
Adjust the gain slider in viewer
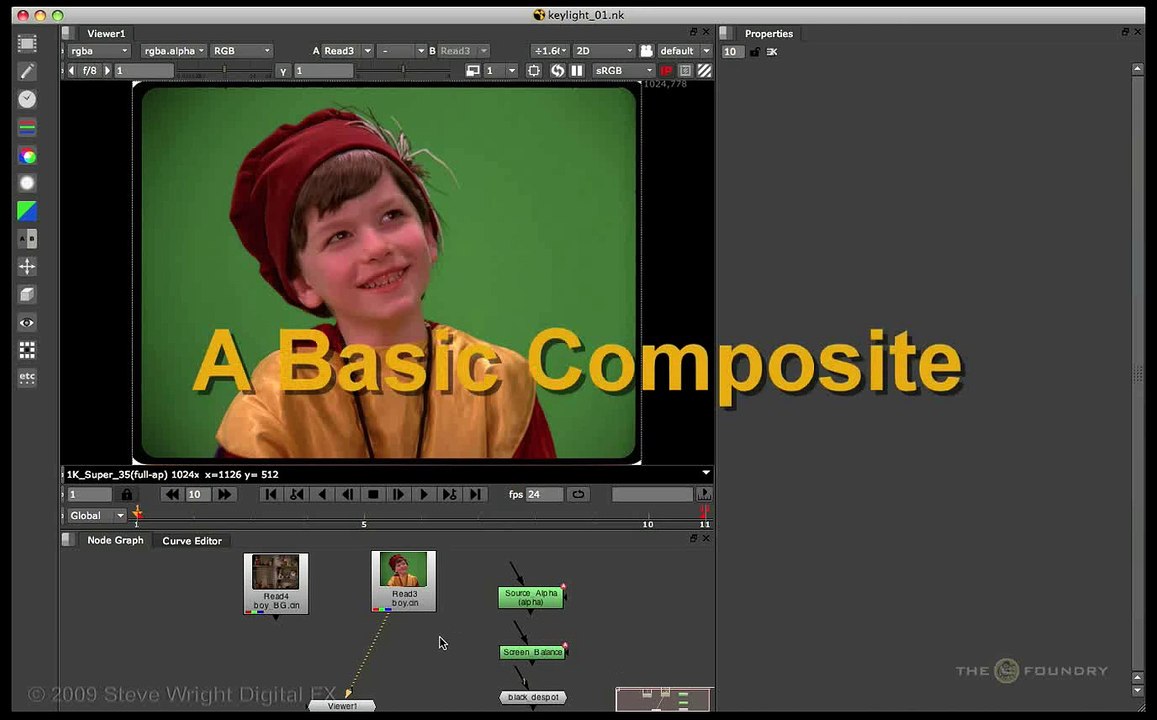(x=224, y=71)
